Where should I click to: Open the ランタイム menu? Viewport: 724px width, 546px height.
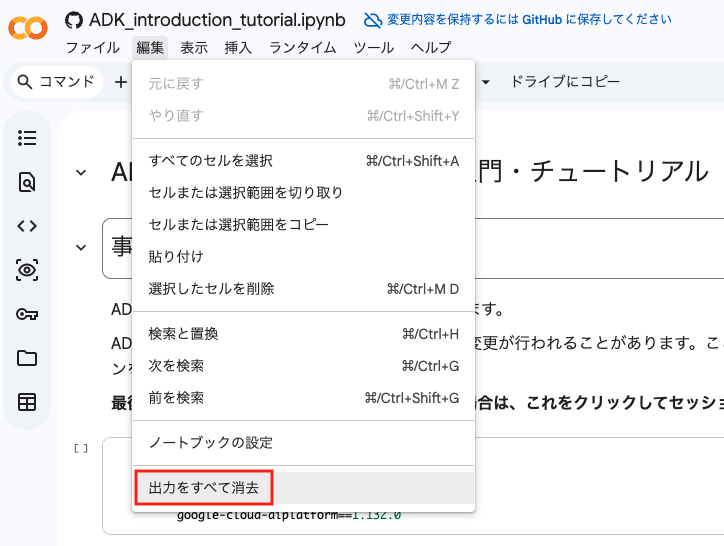click(x=302, y=48)
